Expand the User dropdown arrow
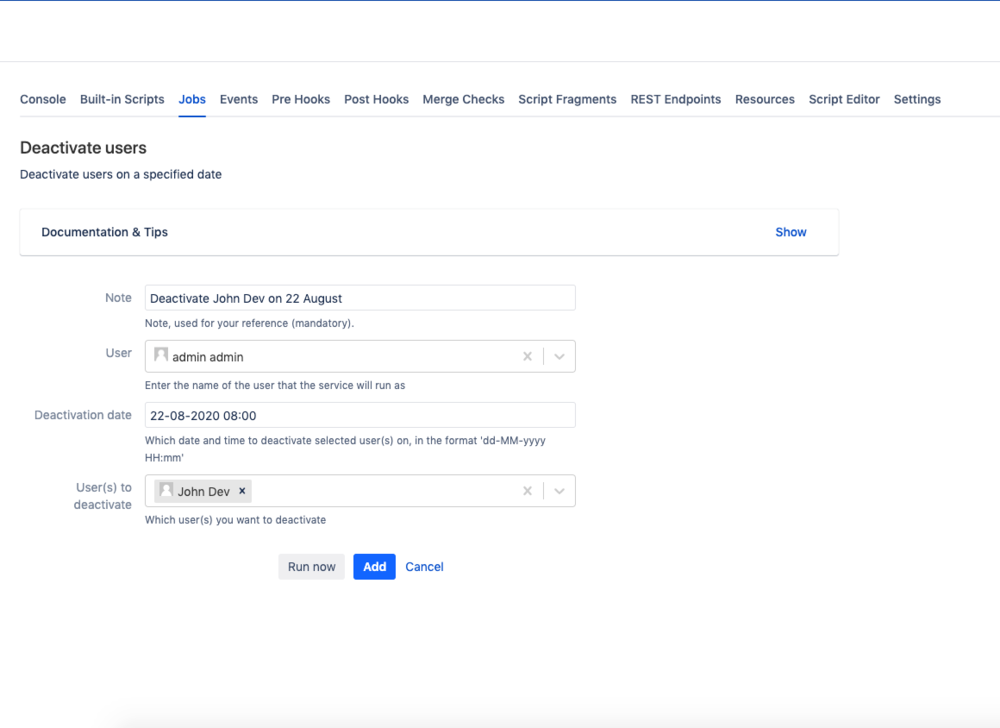This screenshot has width=1000, height=728. (559, 356)
